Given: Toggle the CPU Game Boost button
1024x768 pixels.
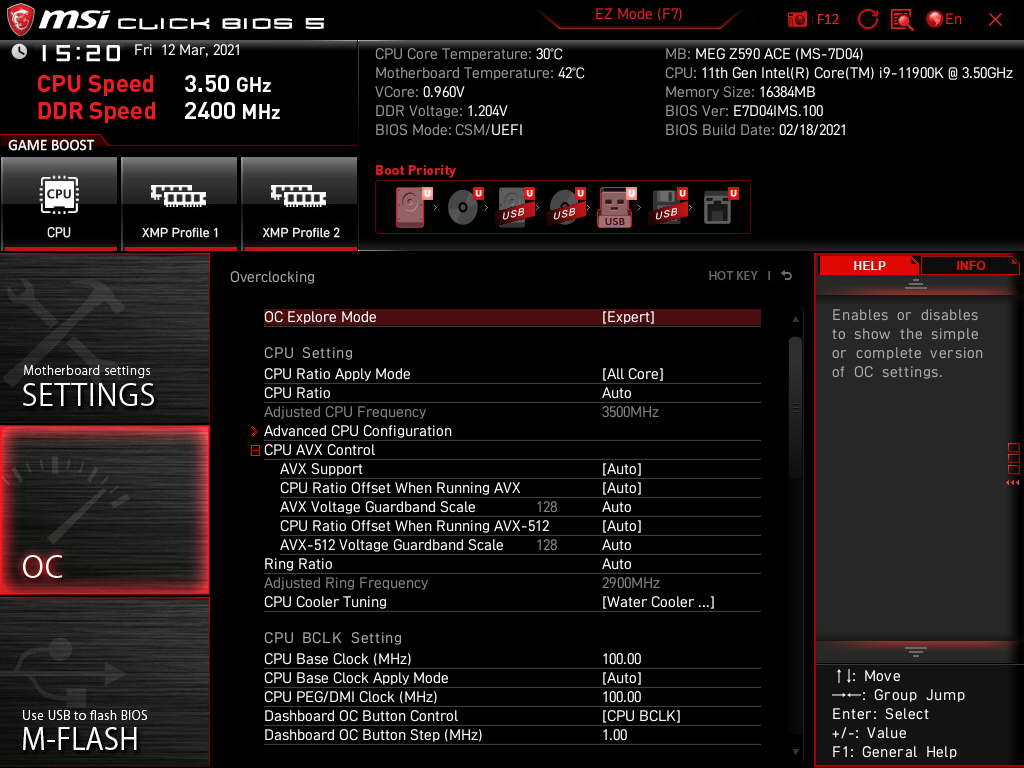Looking at the screenshot, I should [x=59, y=203].
